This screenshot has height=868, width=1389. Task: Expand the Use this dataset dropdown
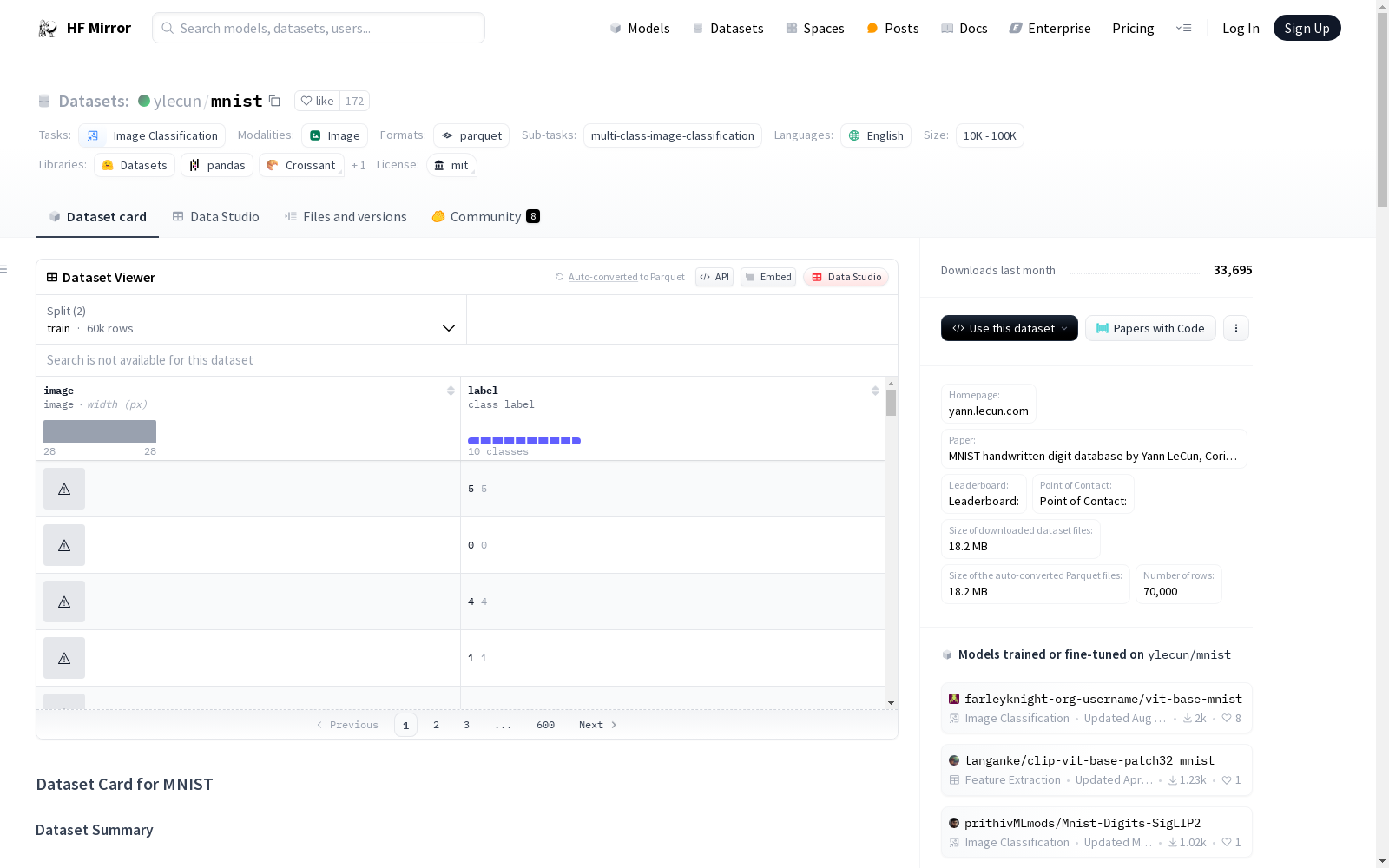tap(1009, 328)
